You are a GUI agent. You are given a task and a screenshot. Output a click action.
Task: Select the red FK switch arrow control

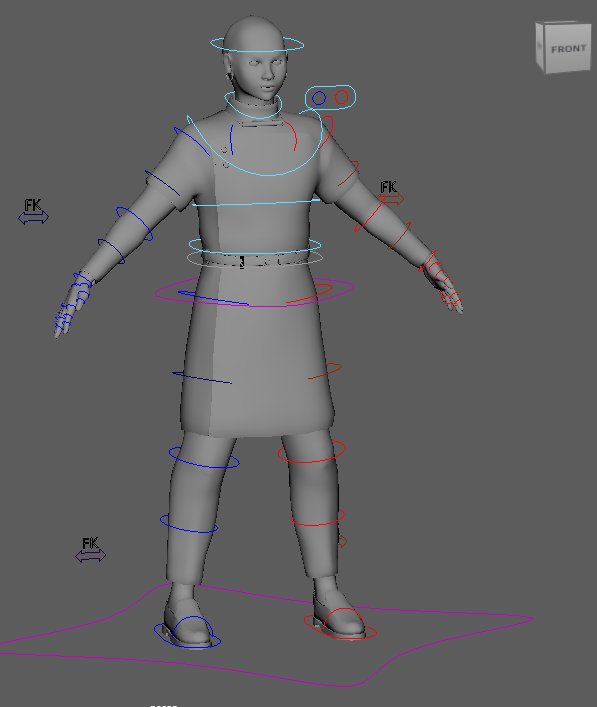pyautogui.click(x=392, y=199)
